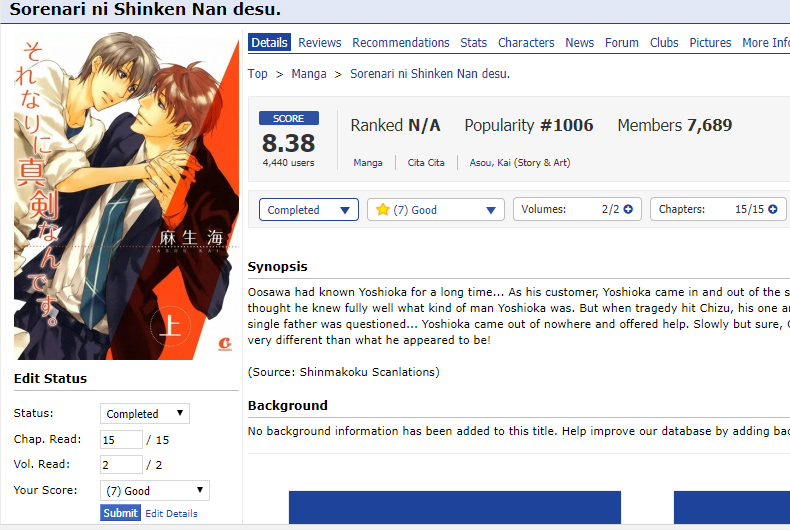Expand Status dropdown in Edit Status panel
The width and height of the screenshot is (790, 530).
tap(145, 414)
